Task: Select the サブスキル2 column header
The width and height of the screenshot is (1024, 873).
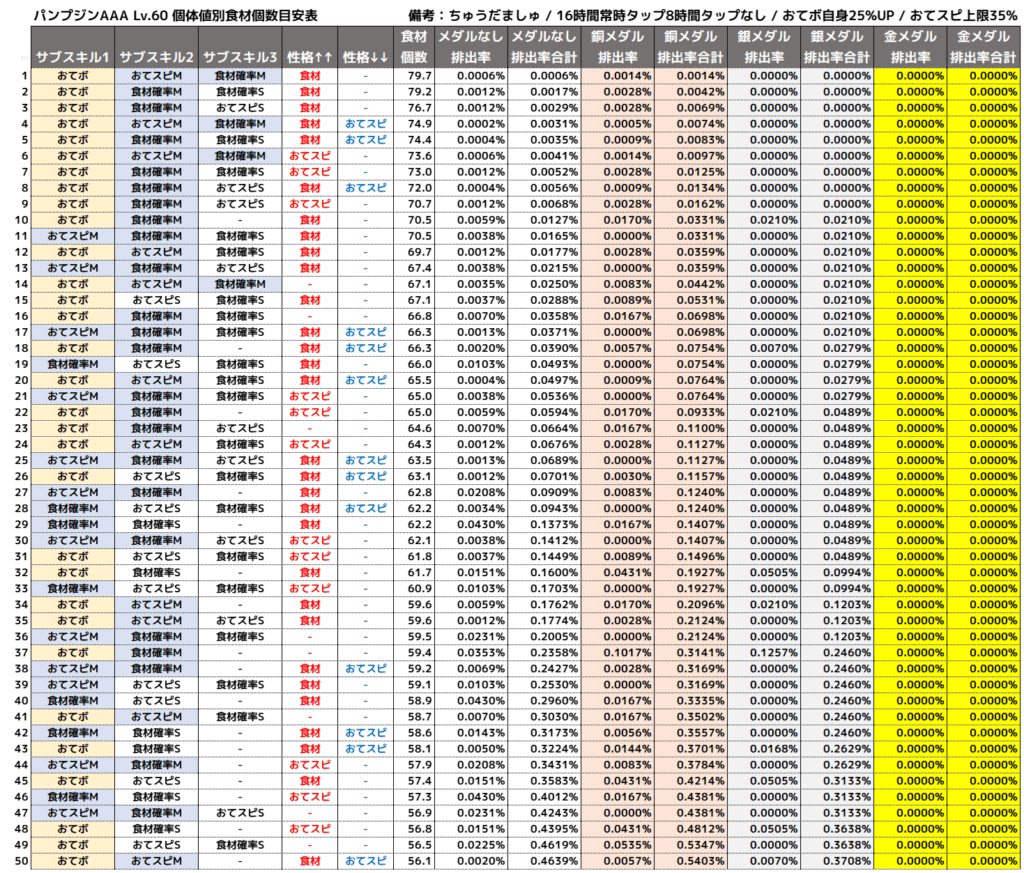Action: point(156,57)
